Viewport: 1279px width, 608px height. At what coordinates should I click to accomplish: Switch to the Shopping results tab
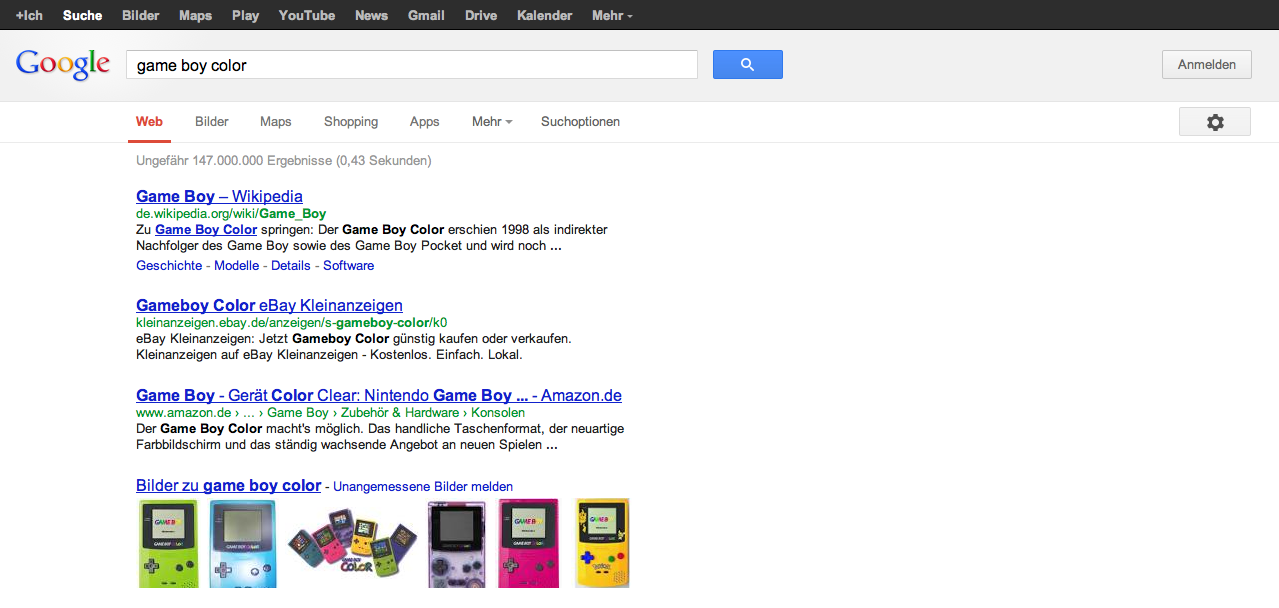[x=351, y=122]
